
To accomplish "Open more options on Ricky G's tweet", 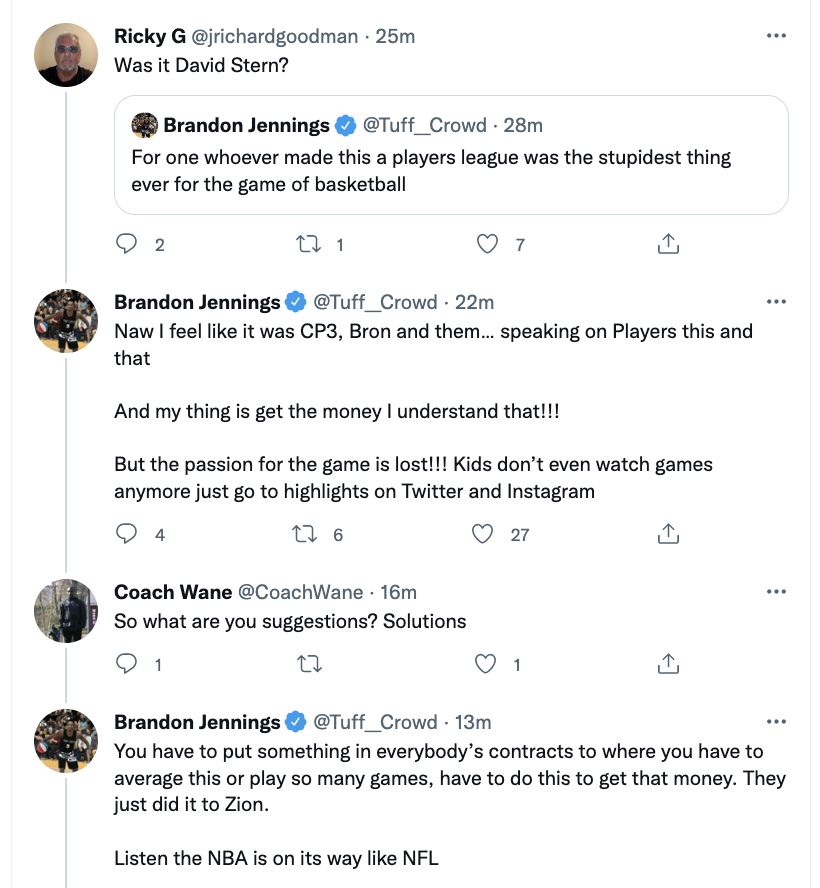I will 776,34.
